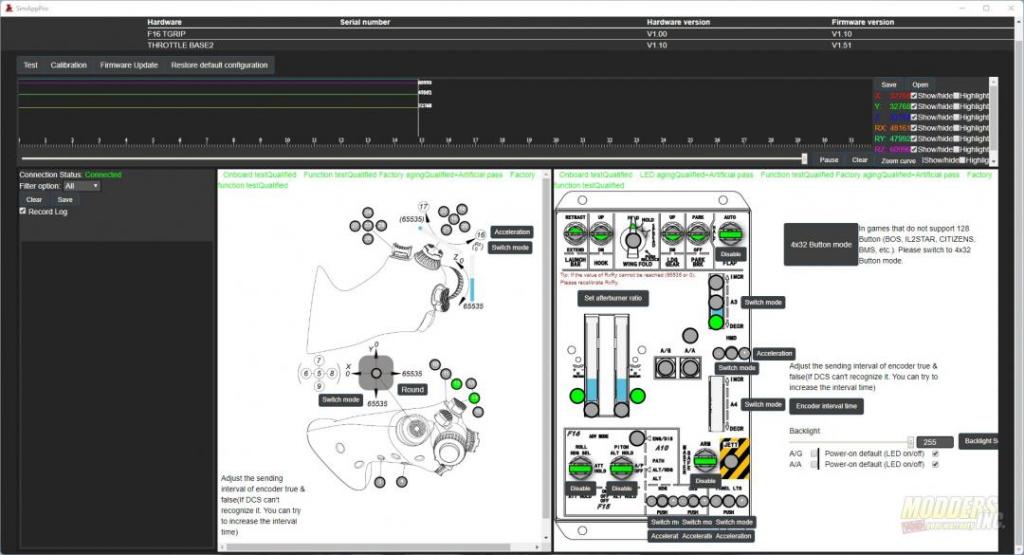Viewport: 1024px width, 555px height.
Task: Click Switch mode next to the A3 encoder
Action: pos(763,302)
